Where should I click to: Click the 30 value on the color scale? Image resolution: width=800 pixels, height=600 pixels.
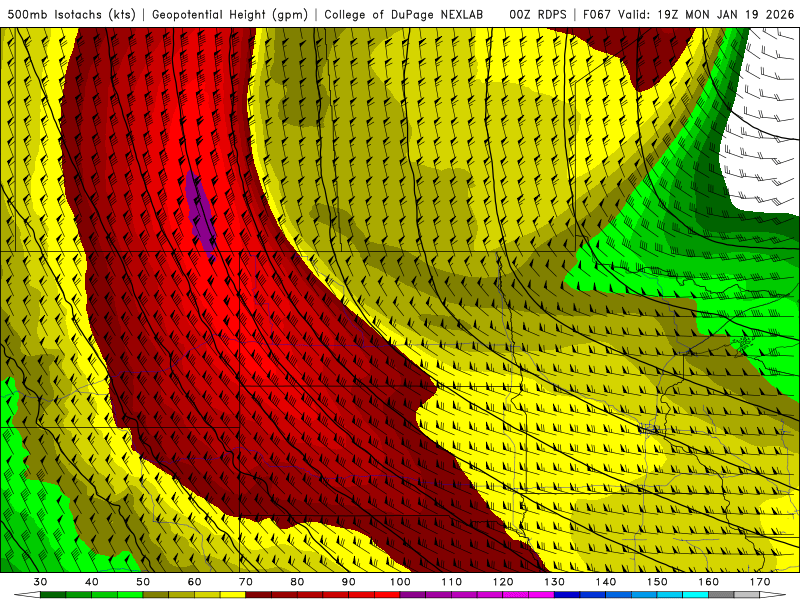point(40,582)
